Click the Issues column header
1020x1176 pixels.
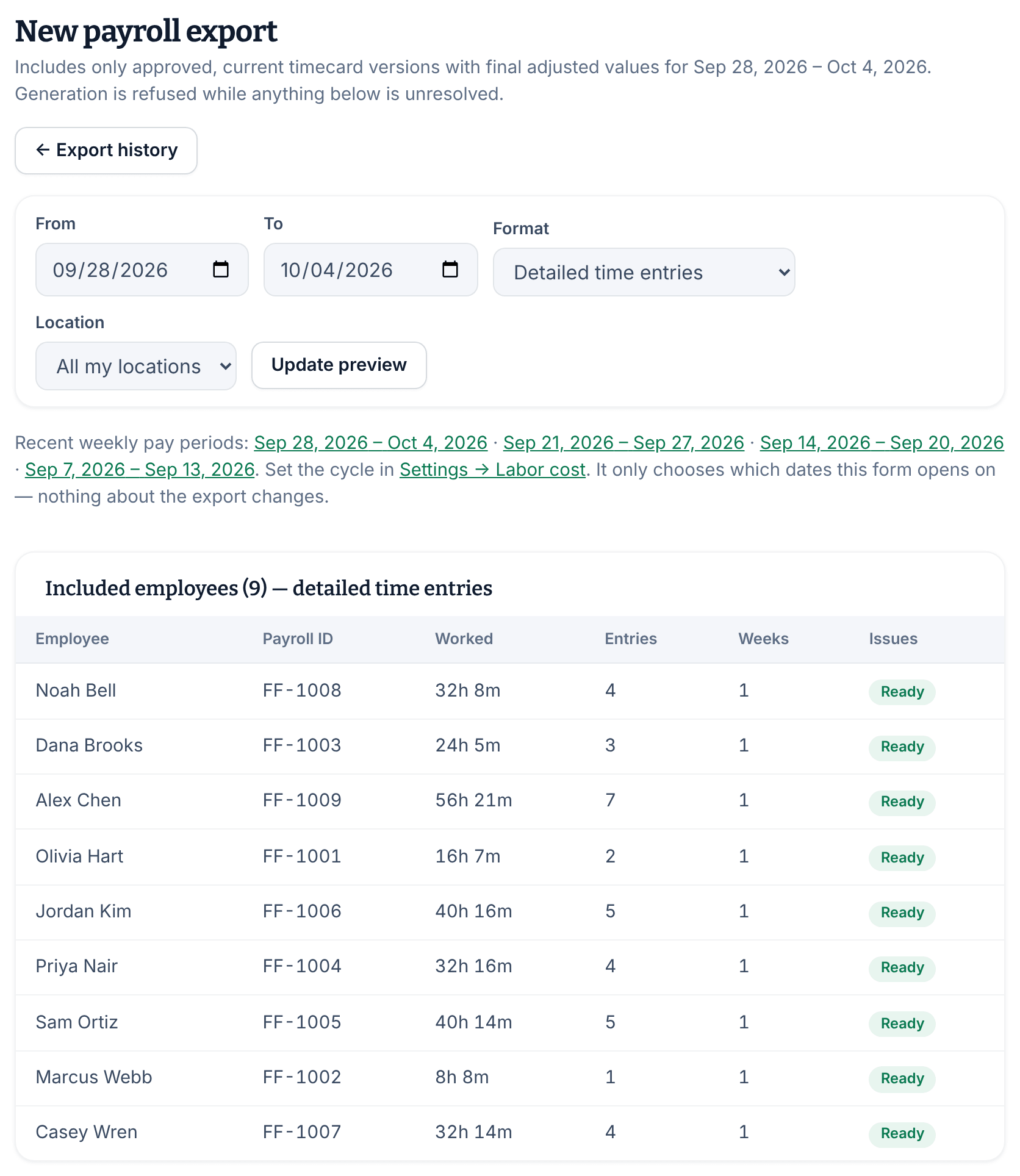click(x=893, y=639)
